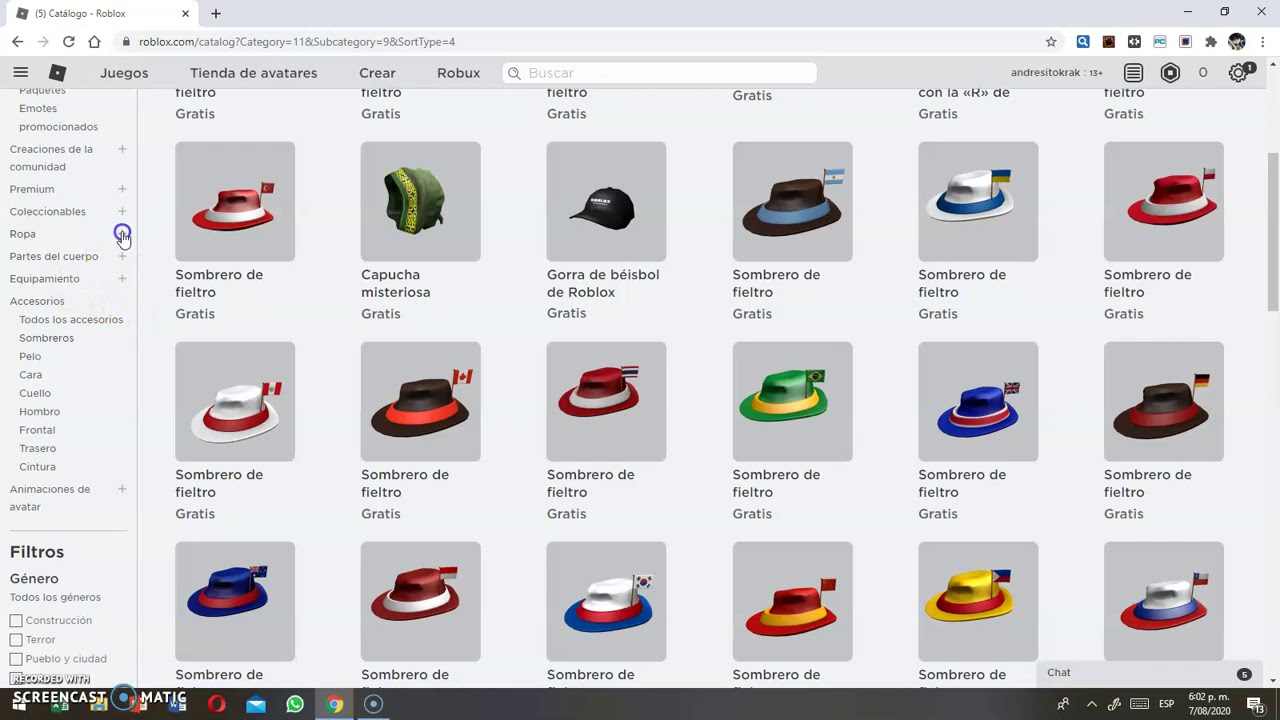Click brown fedora with Canada flag
Viewport: 1280px width, 720px height.
[x=420, y=401]
